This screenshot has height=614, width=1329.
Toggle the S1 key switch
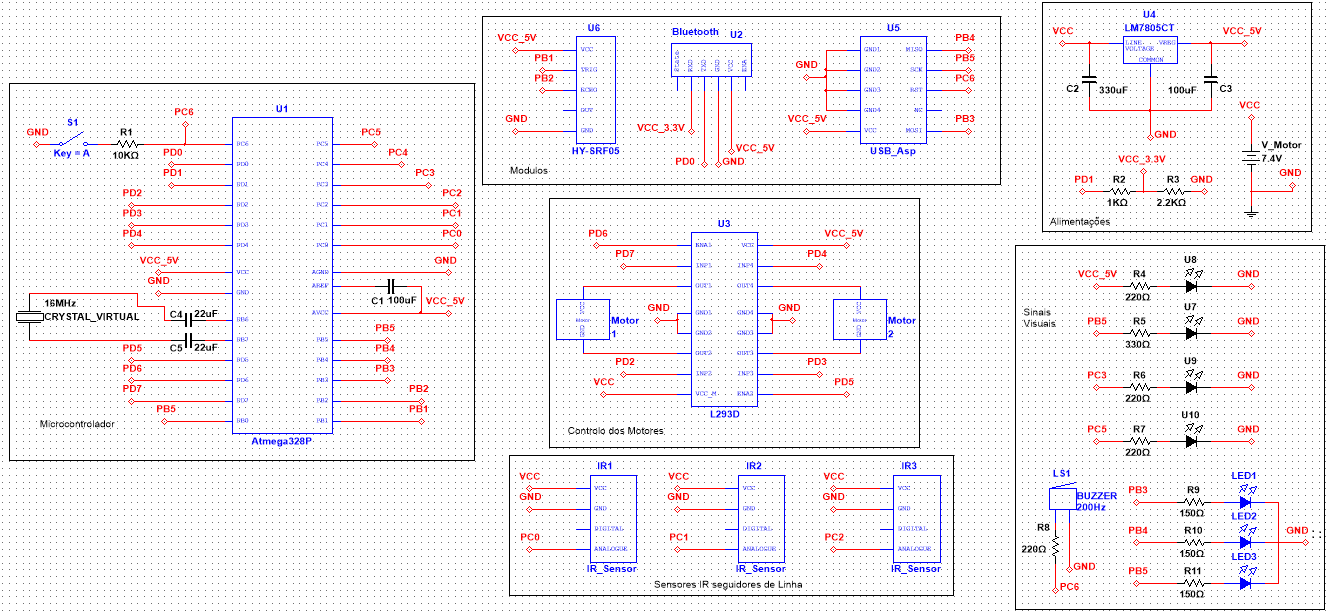coord(73,139)
